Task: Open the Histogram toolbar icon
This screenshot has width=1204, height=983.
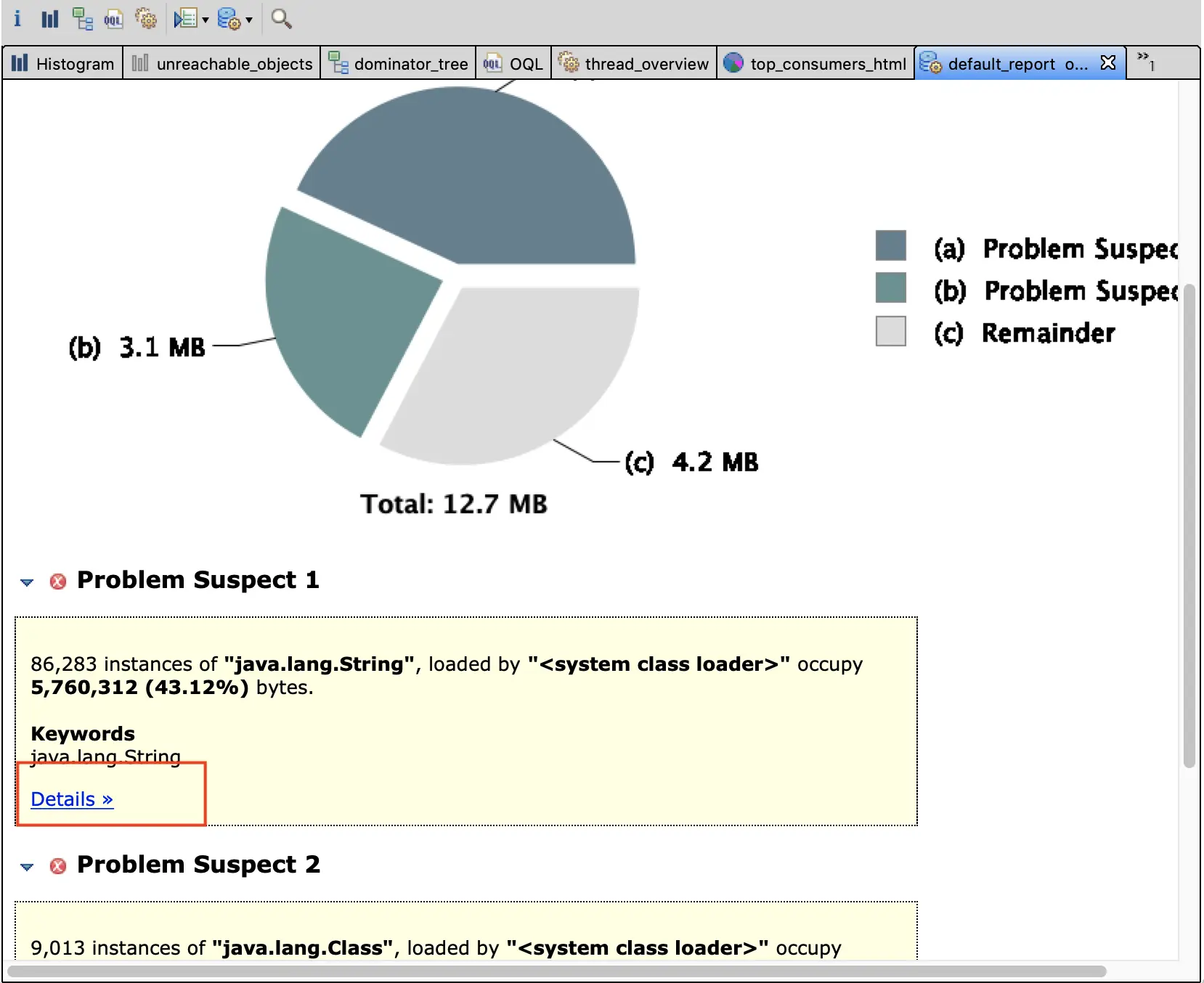Action: click(x=49, y=18)
